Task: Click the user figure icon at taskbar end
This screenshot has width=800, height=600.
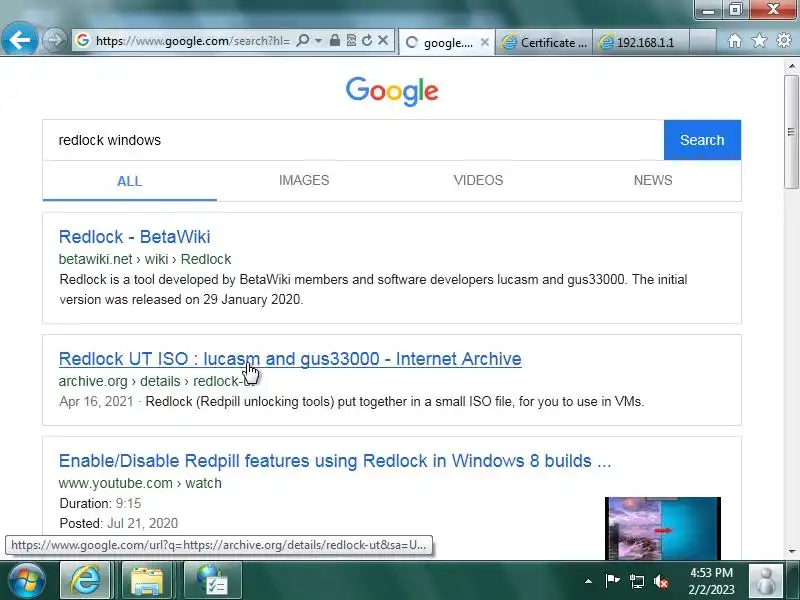Action: [x=765, y=581]
